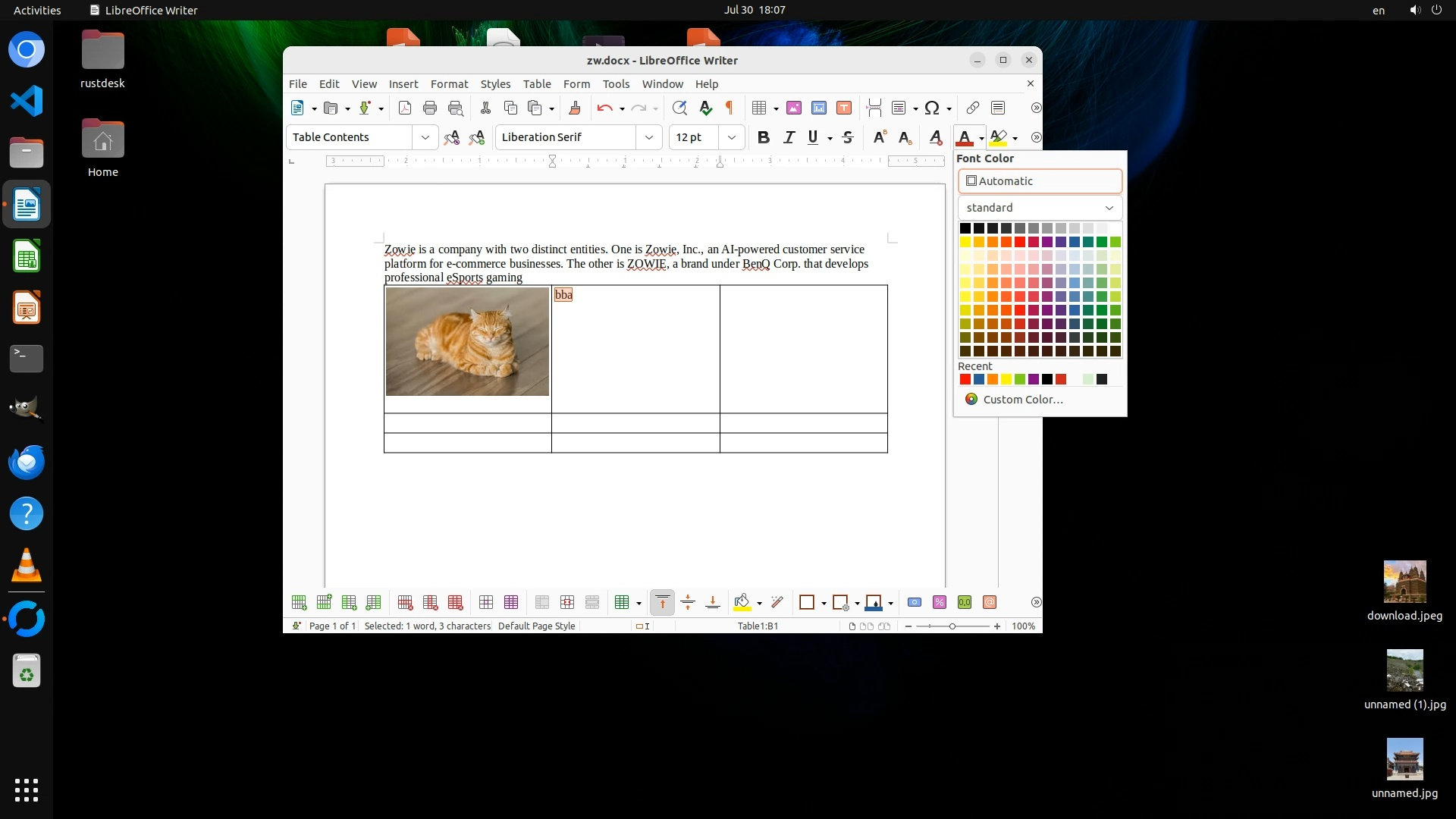Click the cat image in table
Image resolution: width=1456 pixels, height=819 pixels.
point(467,341)
